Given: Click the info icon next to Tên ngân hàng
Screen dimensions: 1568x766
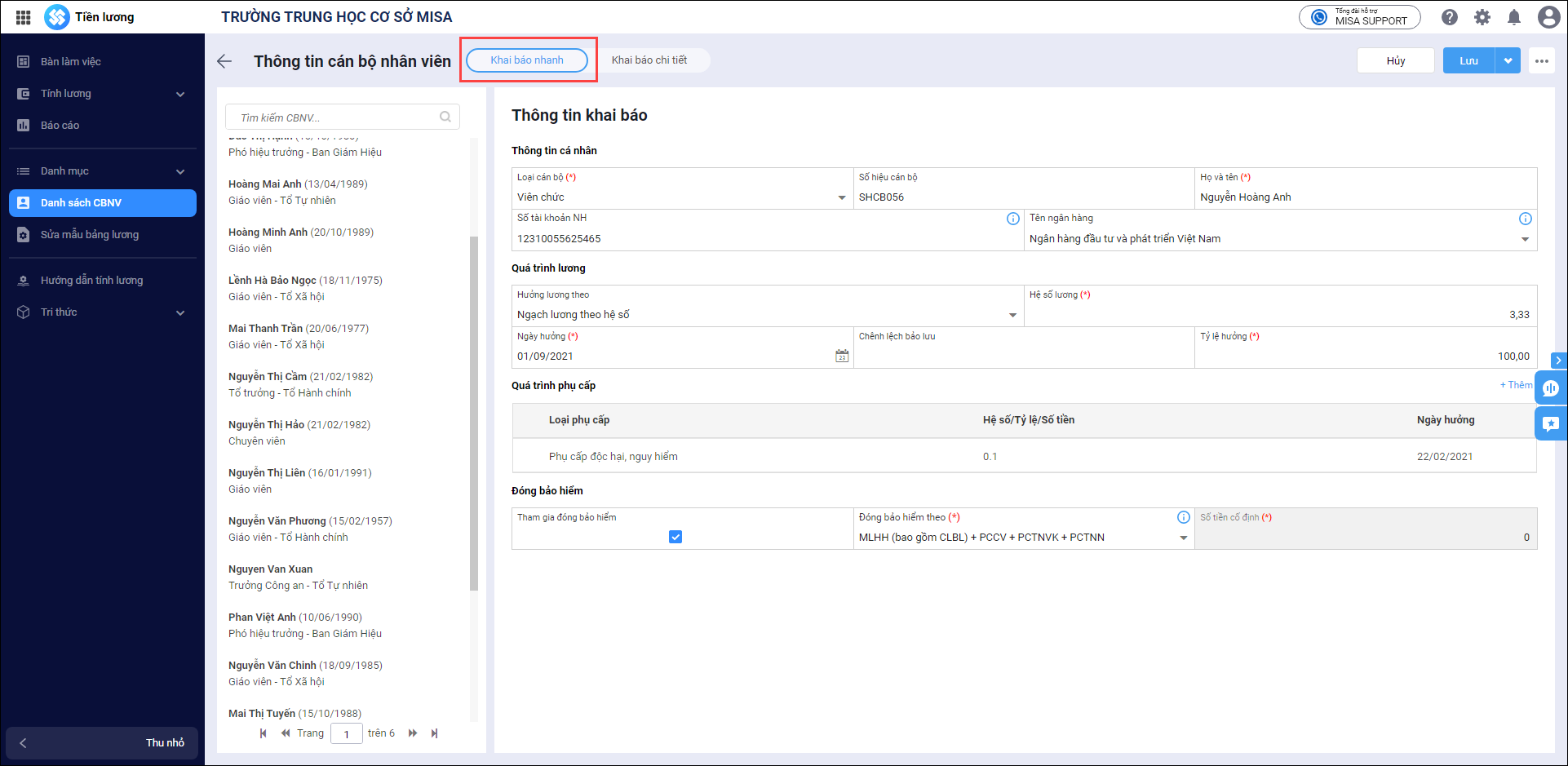Looking at the screenshot, I should (1525, 219).
